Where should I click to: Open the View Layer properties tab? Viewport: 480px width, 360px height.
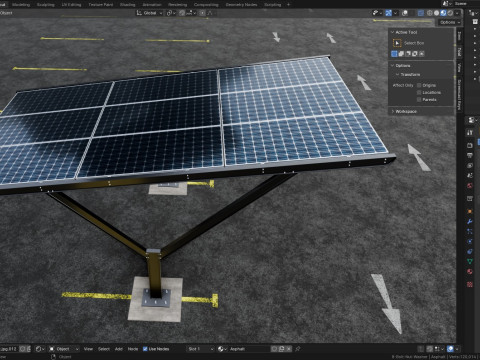click(x=470, y=165)
